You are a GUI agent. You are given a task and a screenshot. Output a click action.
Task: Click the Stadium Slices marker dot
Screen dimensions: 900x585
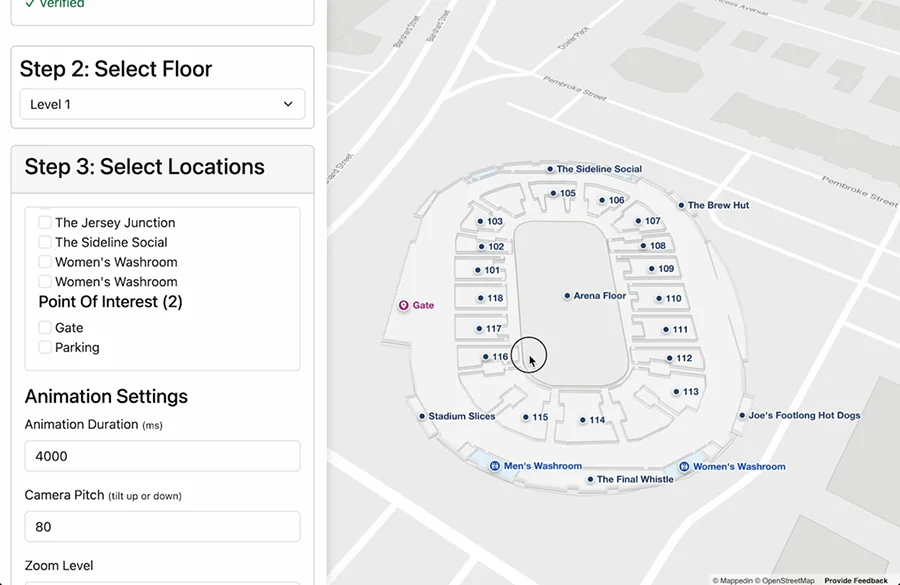point(422,416)
